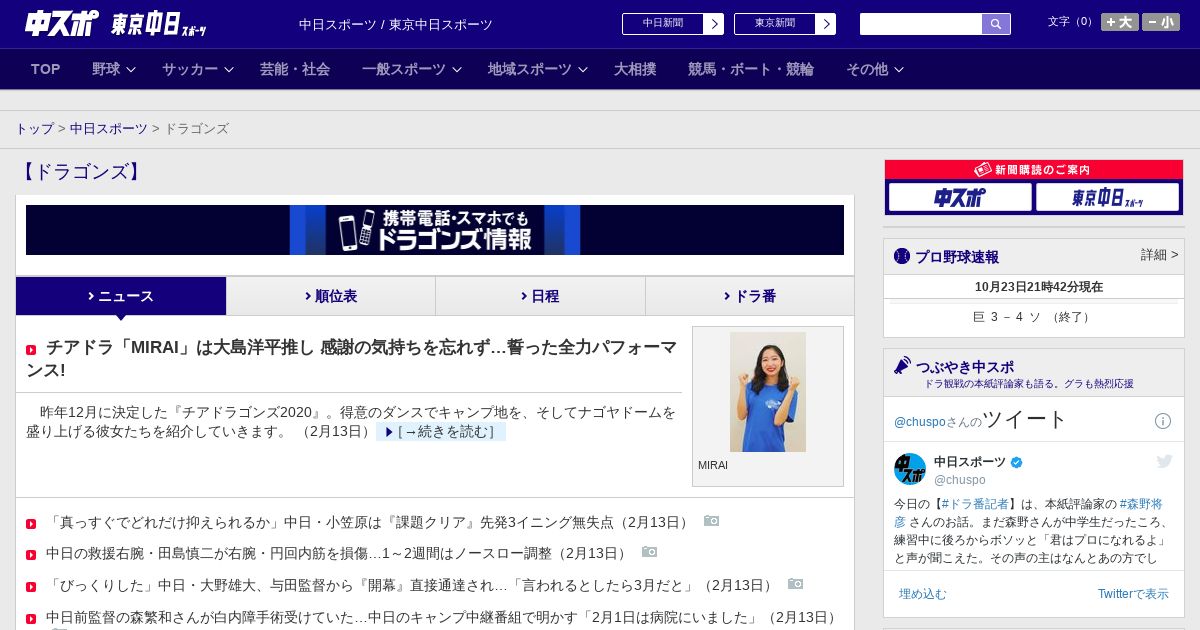
Task: Open プロ野球速報 details link
Action: point(1160,255)
